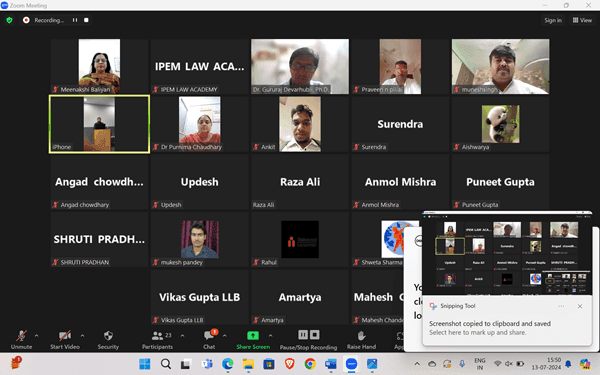Select the Angad chowdhary tile
The image size is (600, 375).
[x=99, y=182]
